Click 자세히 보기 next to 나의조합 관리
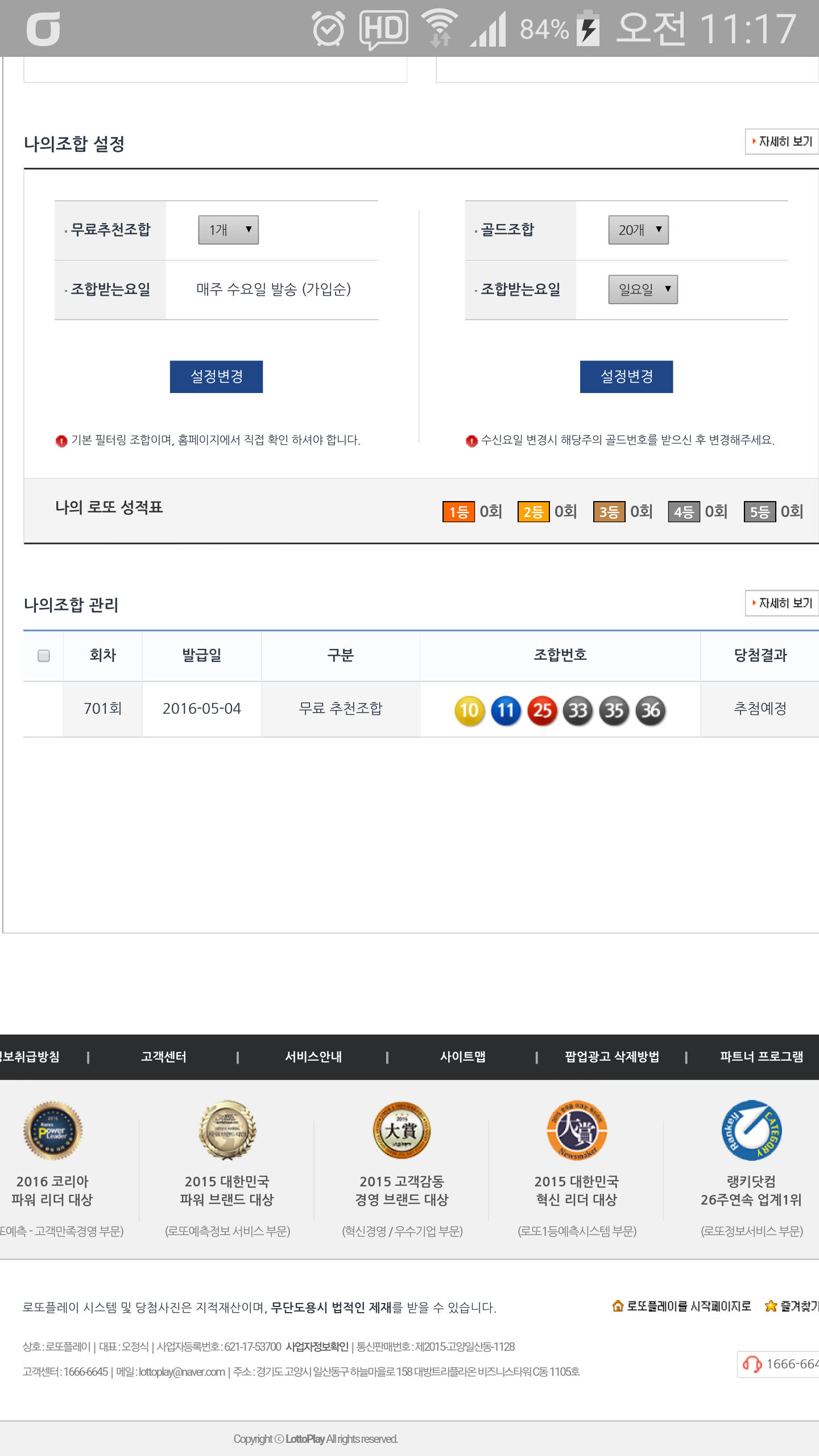The width and height of the screenshot is (819, 1456). 781,603
